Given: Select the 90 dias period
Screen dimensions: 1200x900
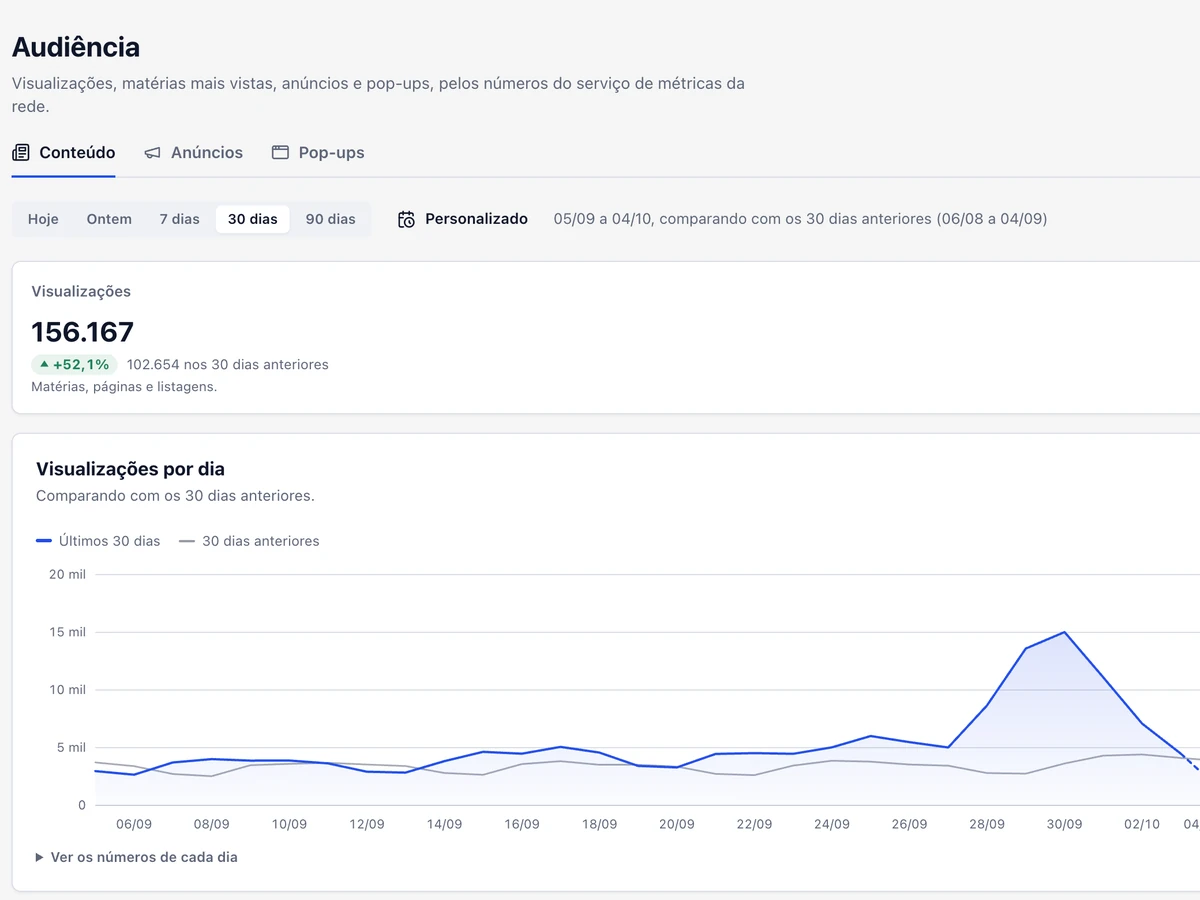Looking at the screenshot, I should (331, 219).
